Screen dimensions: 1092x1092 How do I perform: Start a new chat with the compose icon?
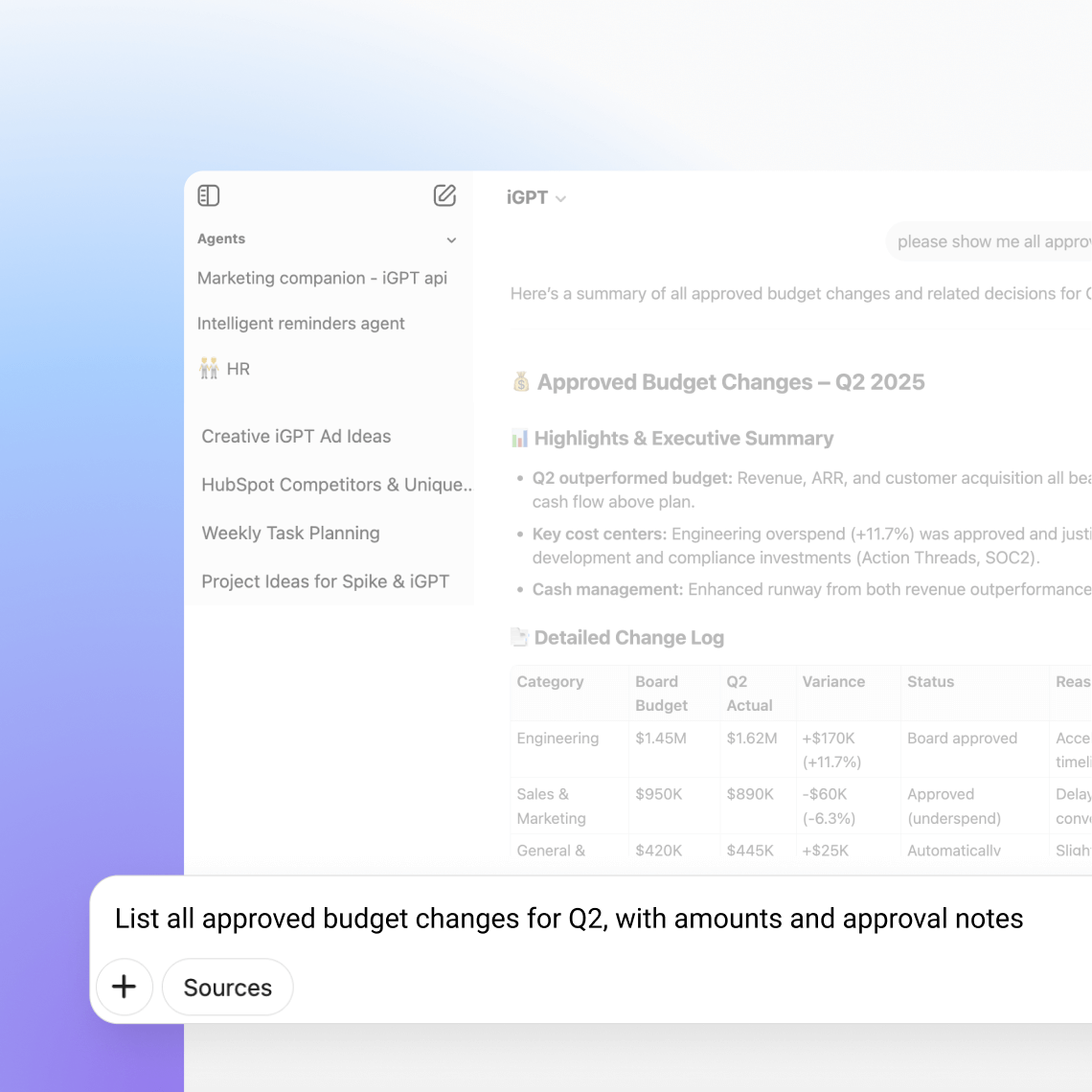(x=444, y=195)
